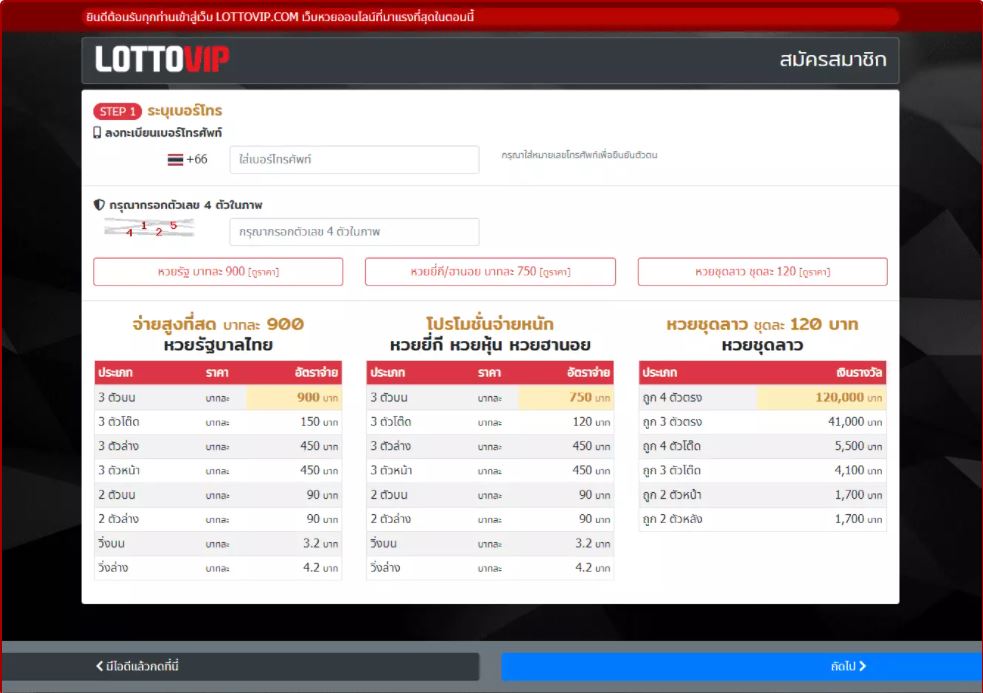983x693 pixels.
Task: Click the highlighted 750 บาท payout
Action: 589,398
